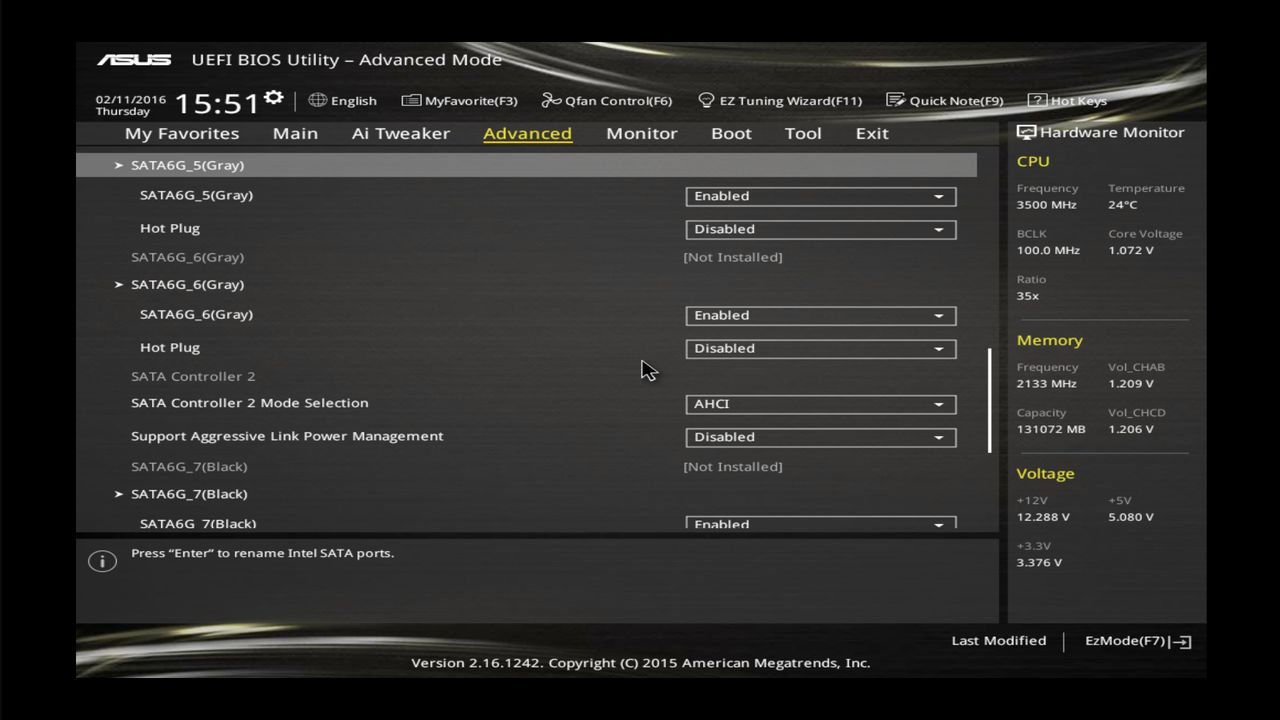Open the Ai Tweaker tab

[x=401, y=133]
